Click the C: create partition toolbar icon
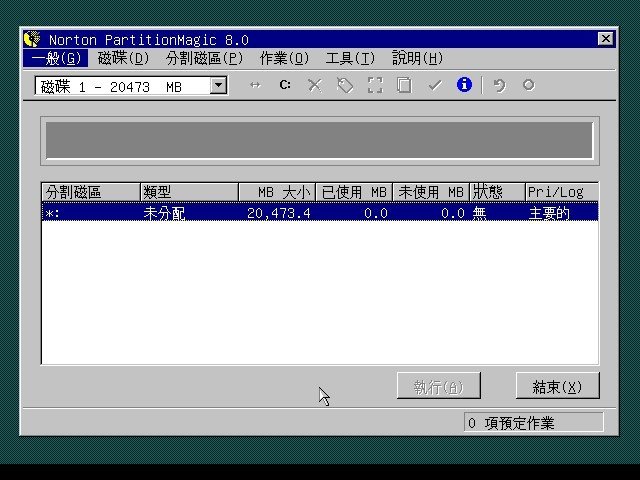 285,85
